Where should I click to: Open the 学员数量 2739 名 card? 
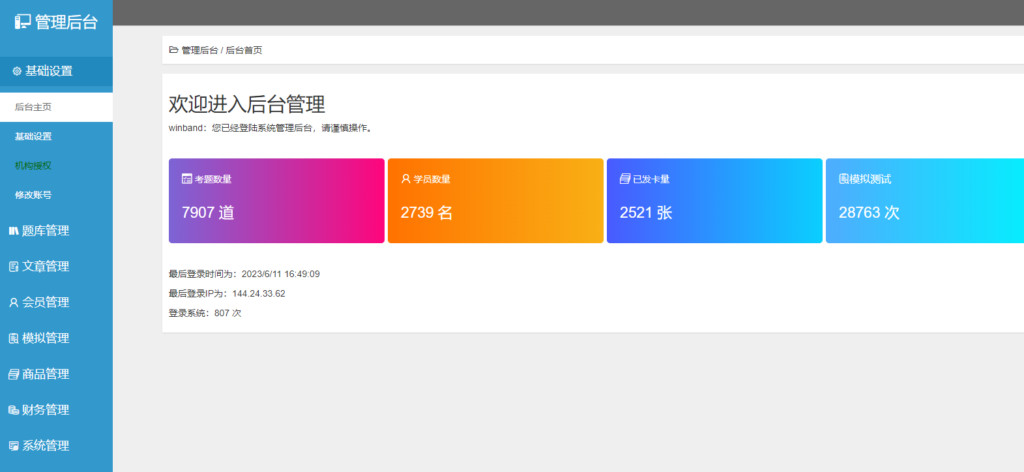click(496, 200)
